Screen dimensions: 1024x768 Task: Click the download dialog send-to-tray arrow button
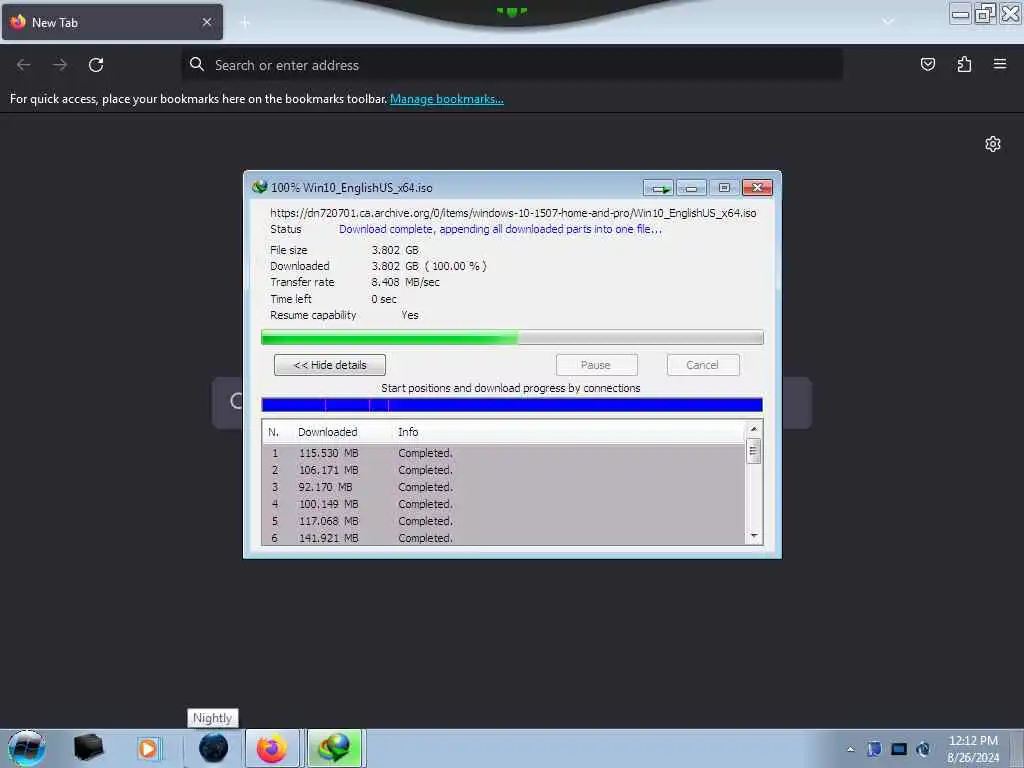[x=658, y=188]
